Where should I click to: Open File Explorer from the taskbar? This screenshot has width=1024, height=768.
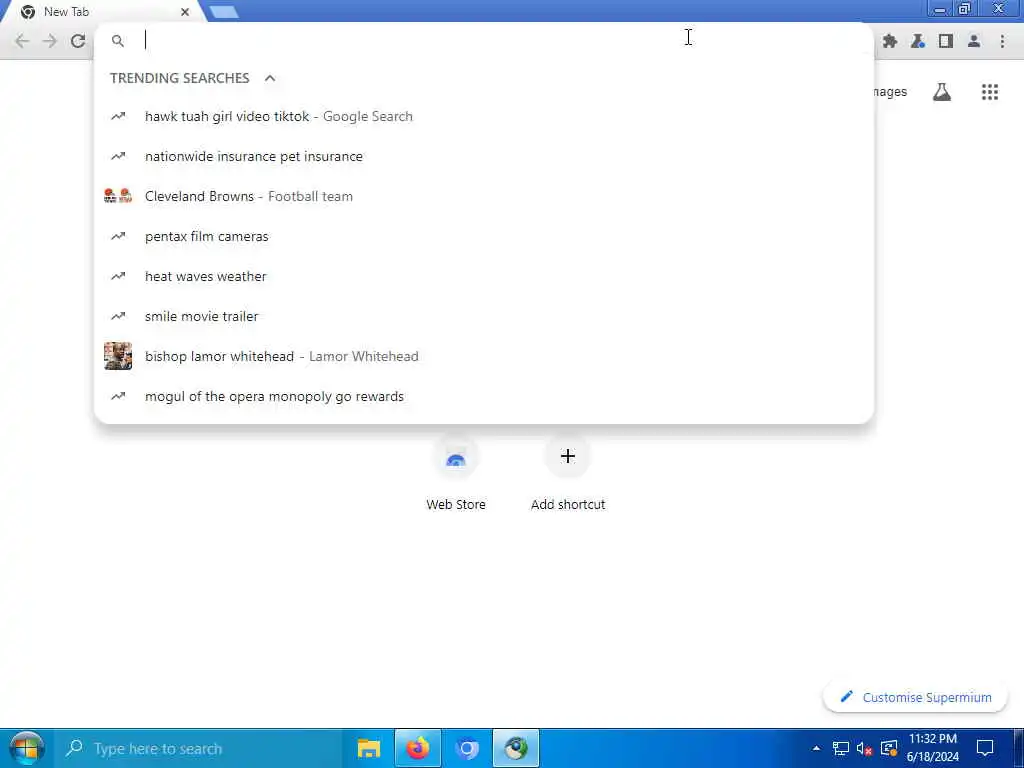(369, 748)
